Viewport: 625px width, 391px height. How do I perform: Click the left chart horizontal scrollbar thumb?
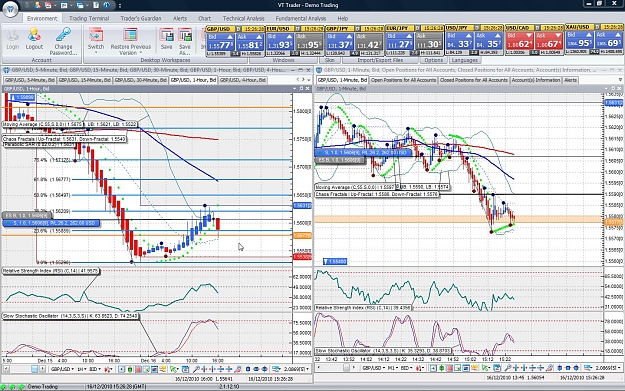pos(35,369)
